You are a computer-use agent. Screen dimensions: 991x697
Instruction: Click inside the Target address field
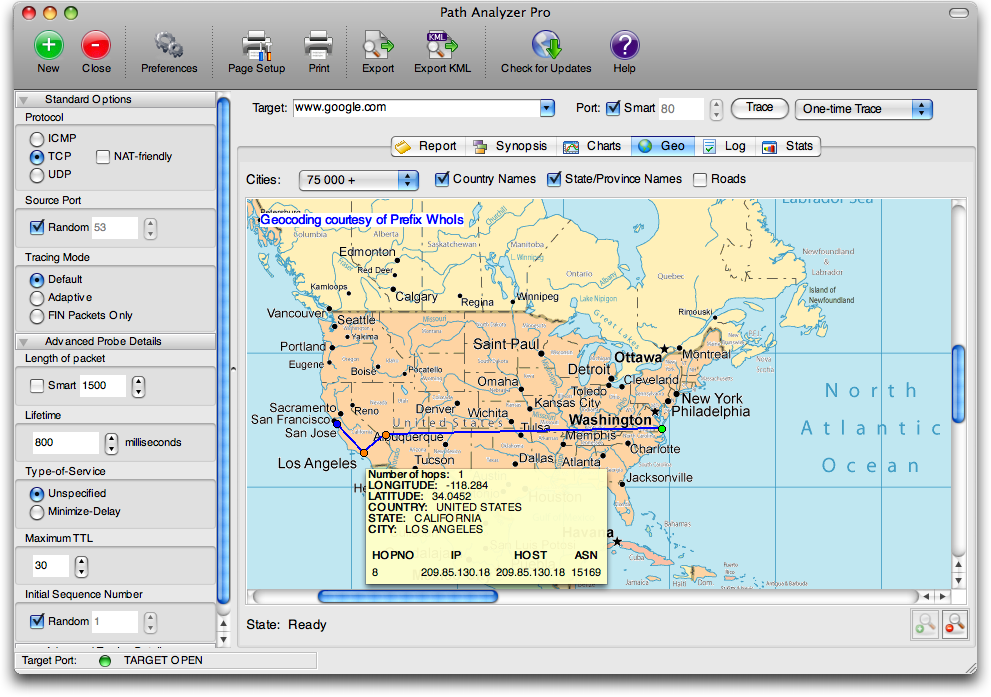(x=417, y=108)
